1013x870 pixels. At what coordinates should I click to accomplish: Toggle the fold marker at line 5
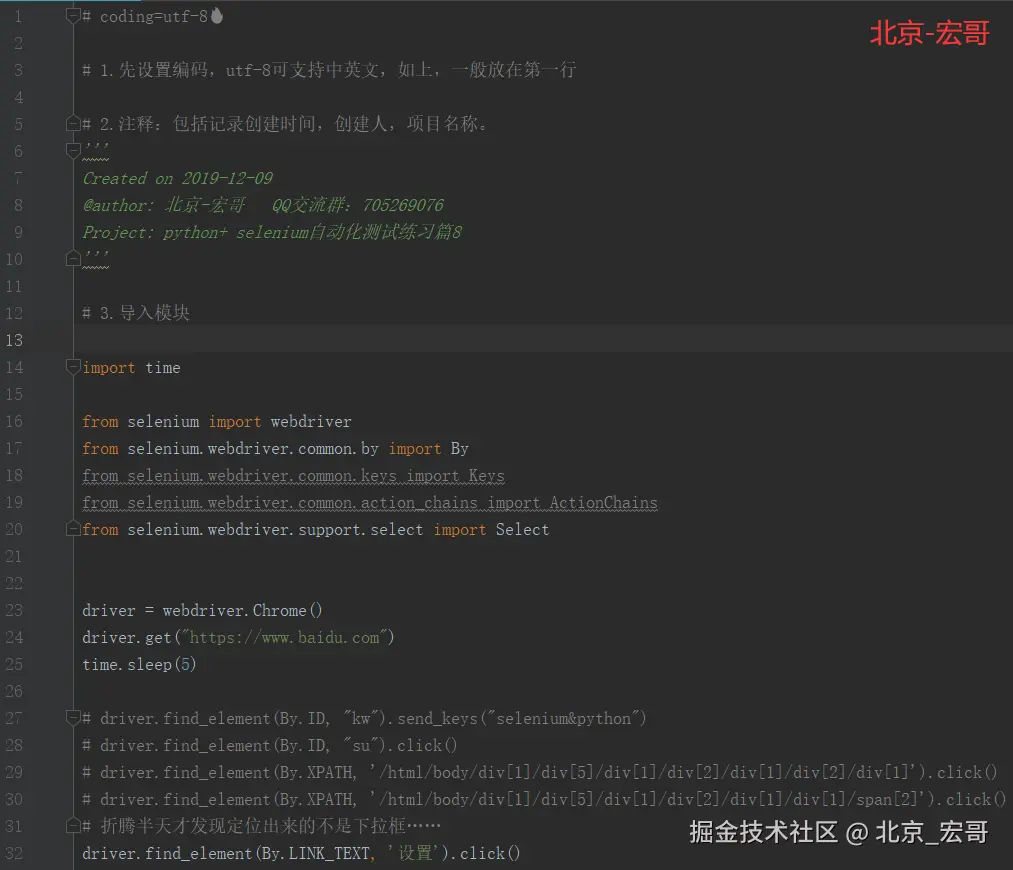pos(73,123)
